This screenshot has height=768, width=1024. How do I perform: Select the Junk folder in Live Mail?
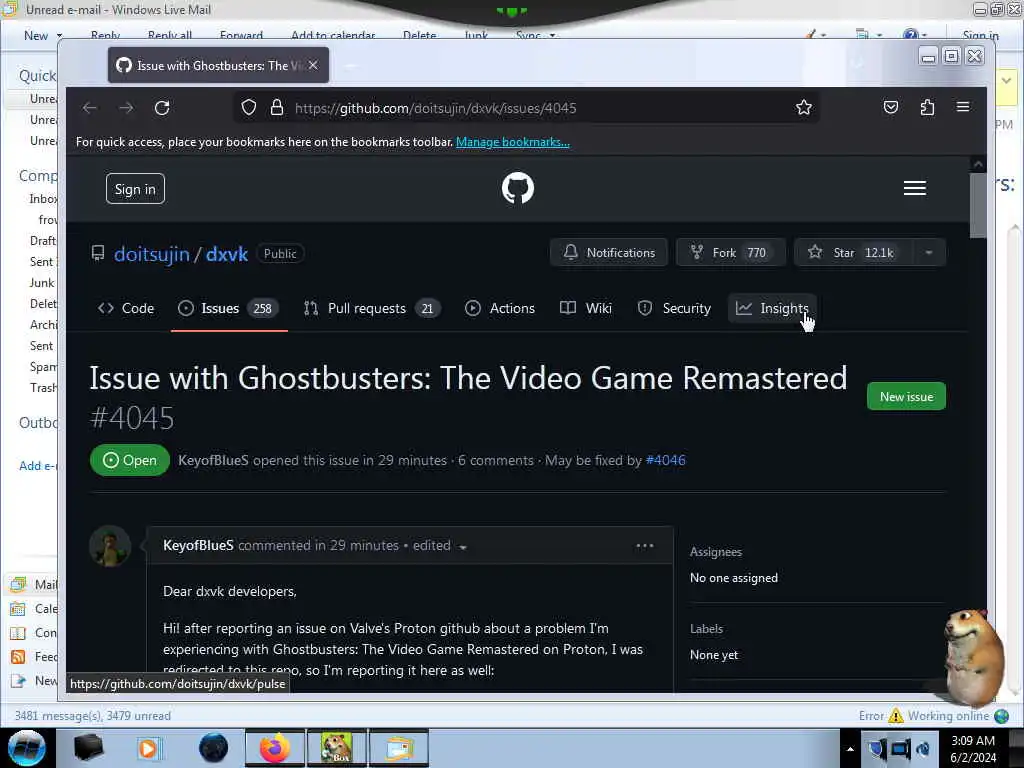pos(42,283)
